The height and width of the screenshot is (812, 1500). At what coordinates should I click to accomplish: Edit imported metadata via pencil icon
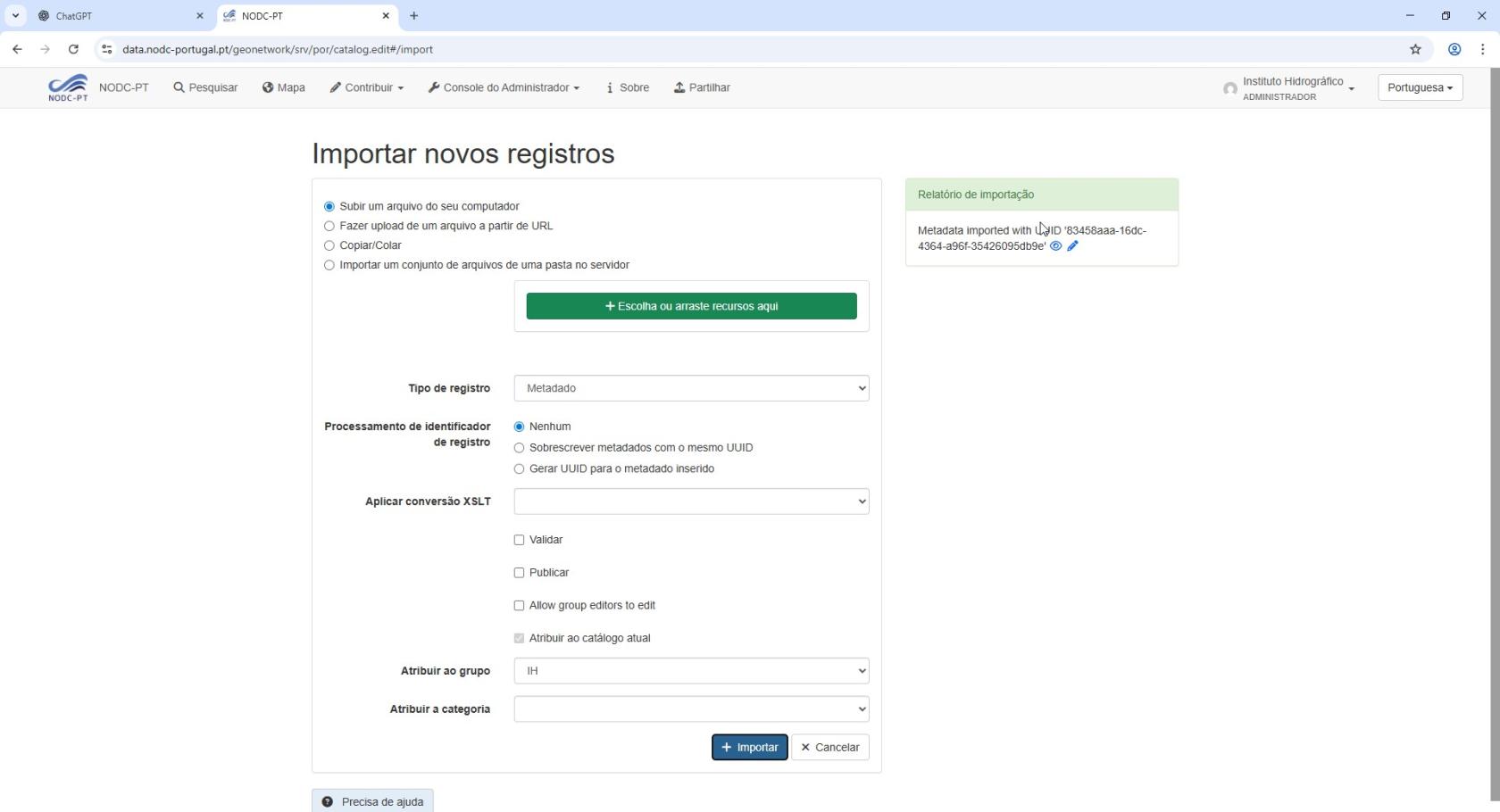click(1072, 246)
